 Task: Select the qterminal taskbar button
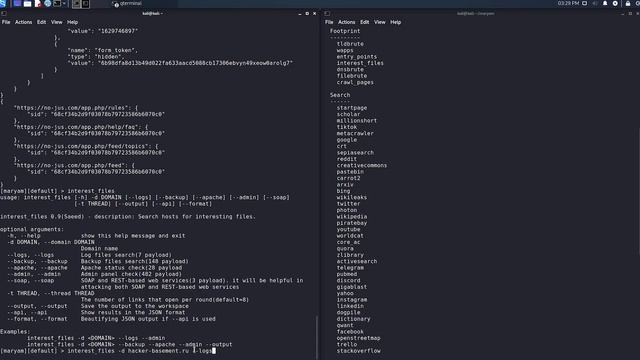pyautogui.click(x=127, y=4)
